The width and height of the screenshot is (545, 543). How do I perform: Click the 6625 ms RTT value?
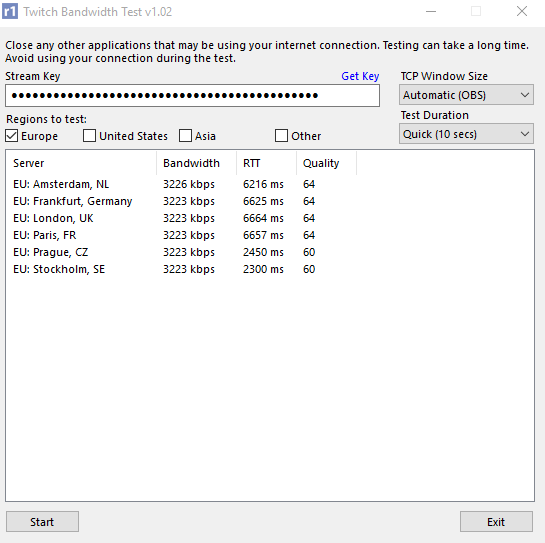click(263, 201)
